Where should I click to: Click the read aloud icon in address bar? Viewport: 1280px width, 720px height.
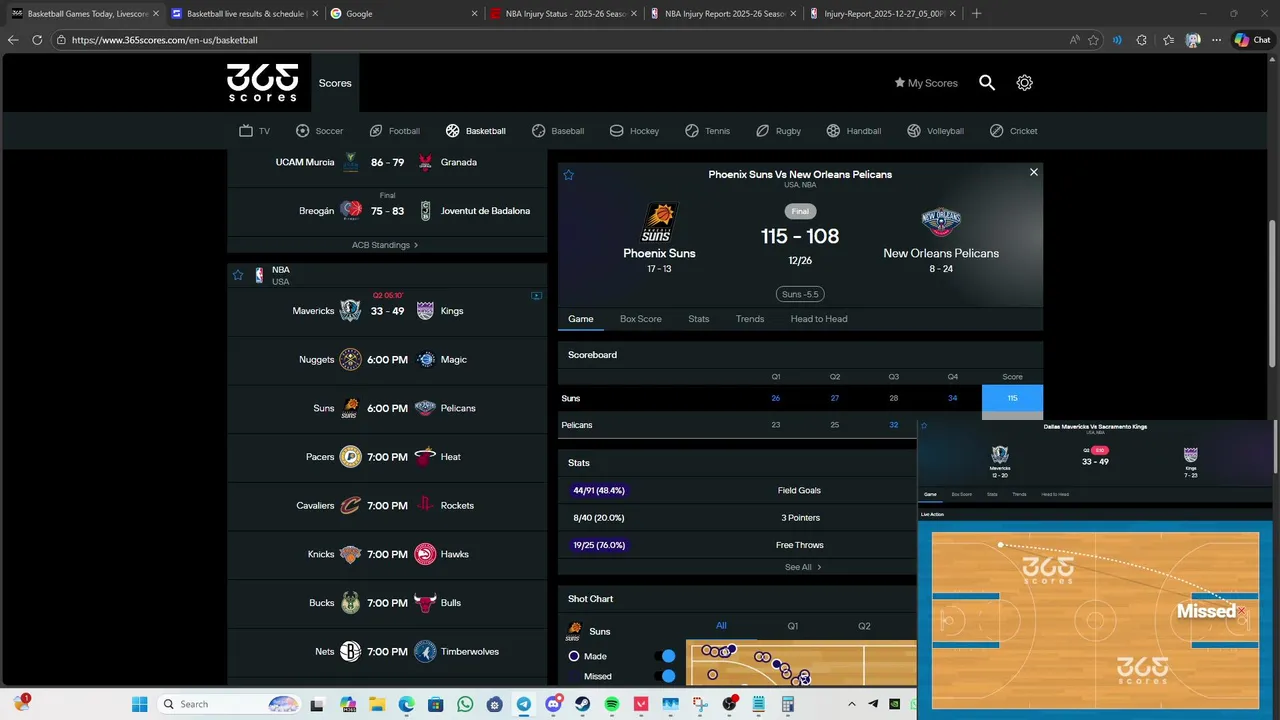1074,40
